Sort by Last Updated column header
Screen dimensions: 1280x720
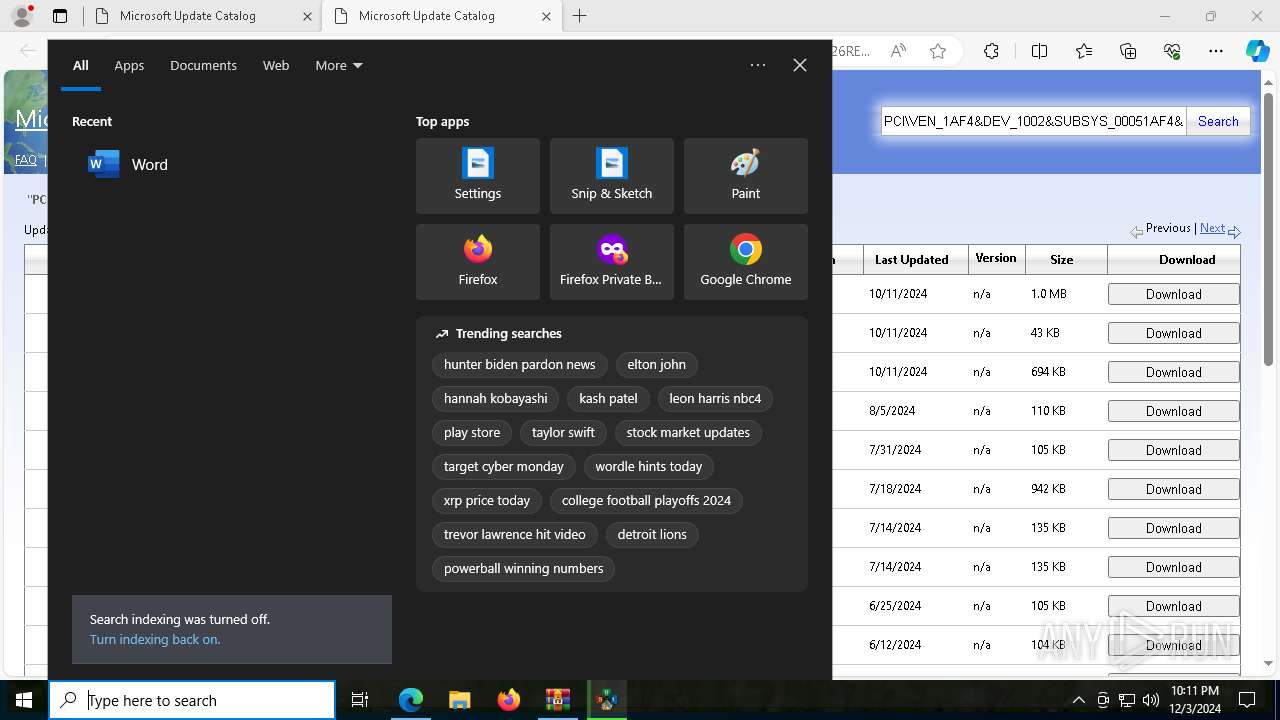pyautogui.click(x=911, y=259)
